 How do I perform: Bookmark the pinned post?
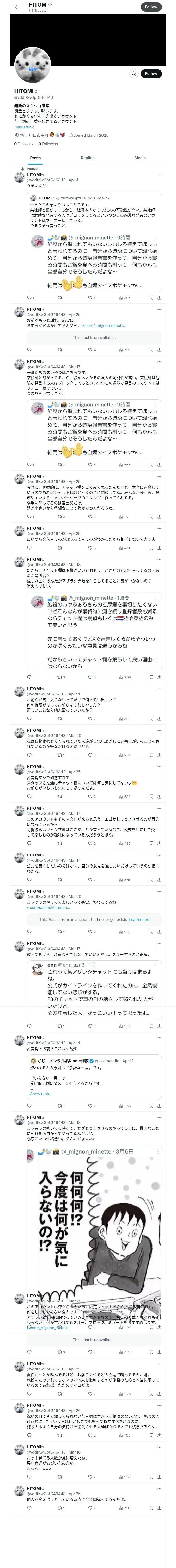coord(151,298)
